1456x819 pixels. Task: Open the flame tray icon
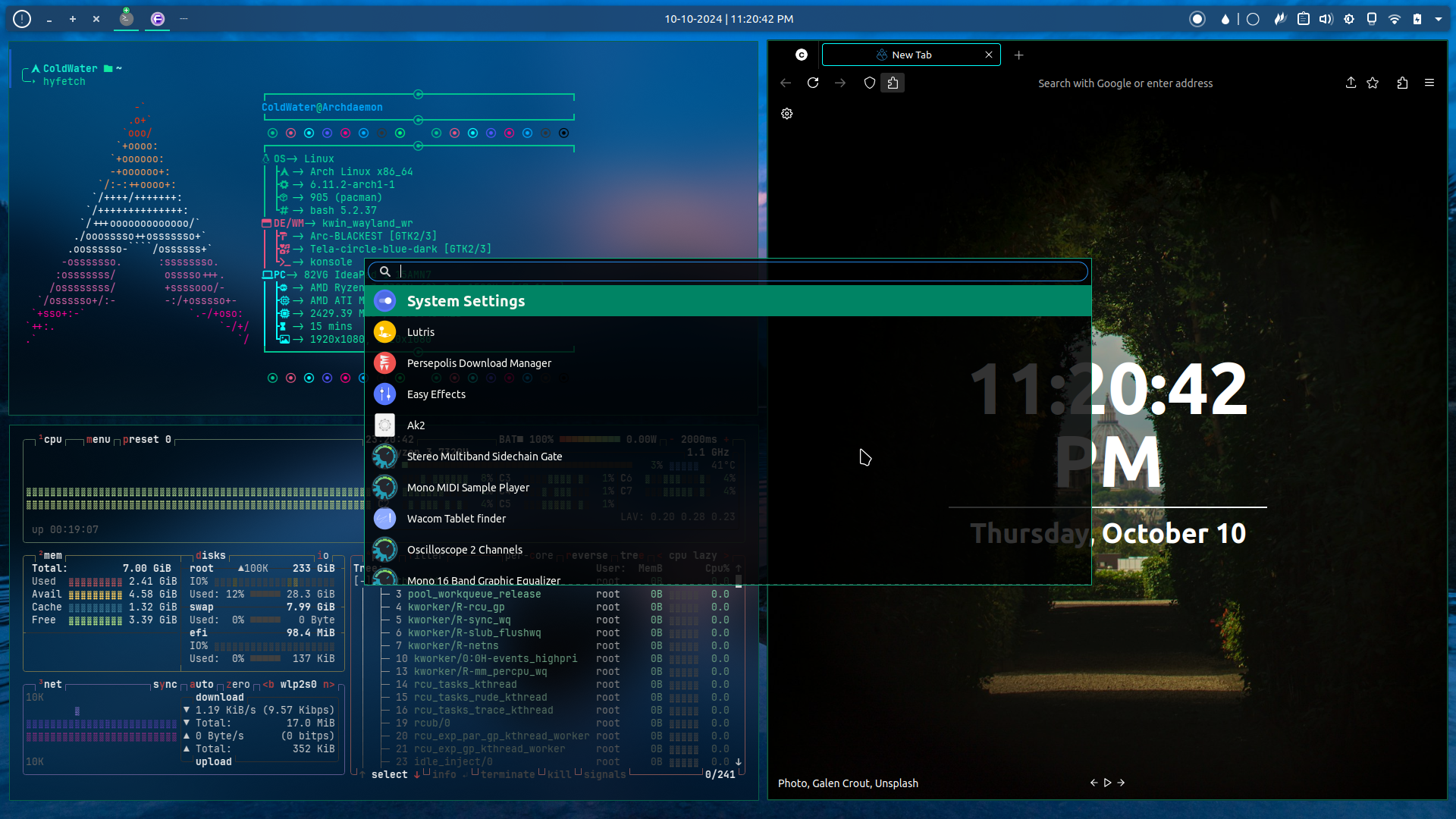pyautogui.click(x=1280, y=19)
